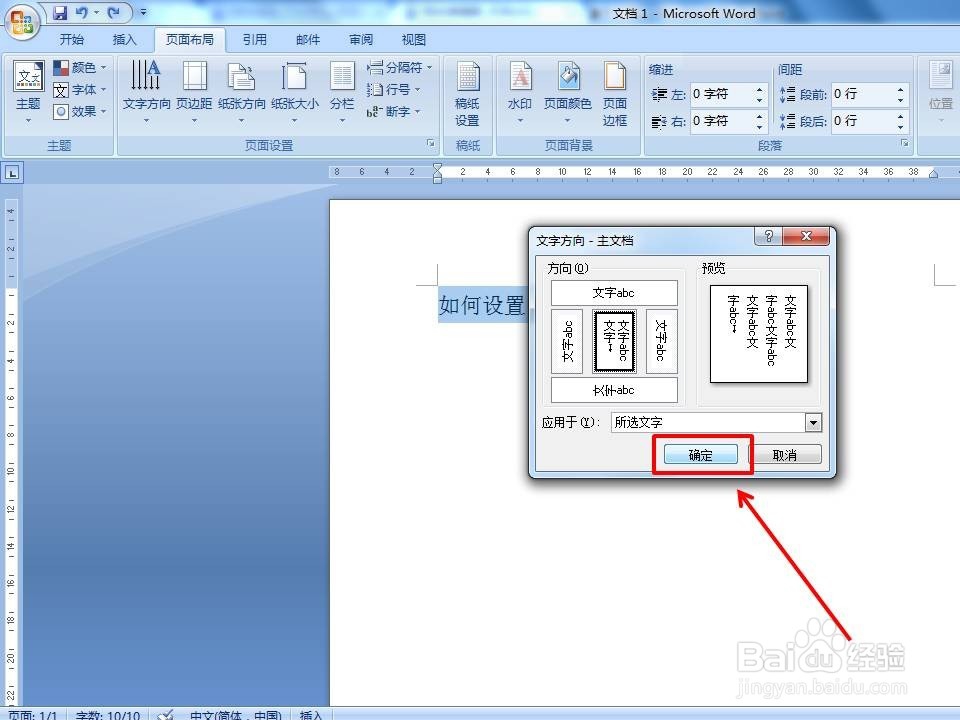
Task: Open Line Numbers (行号) dropdown
Action: 394,90
